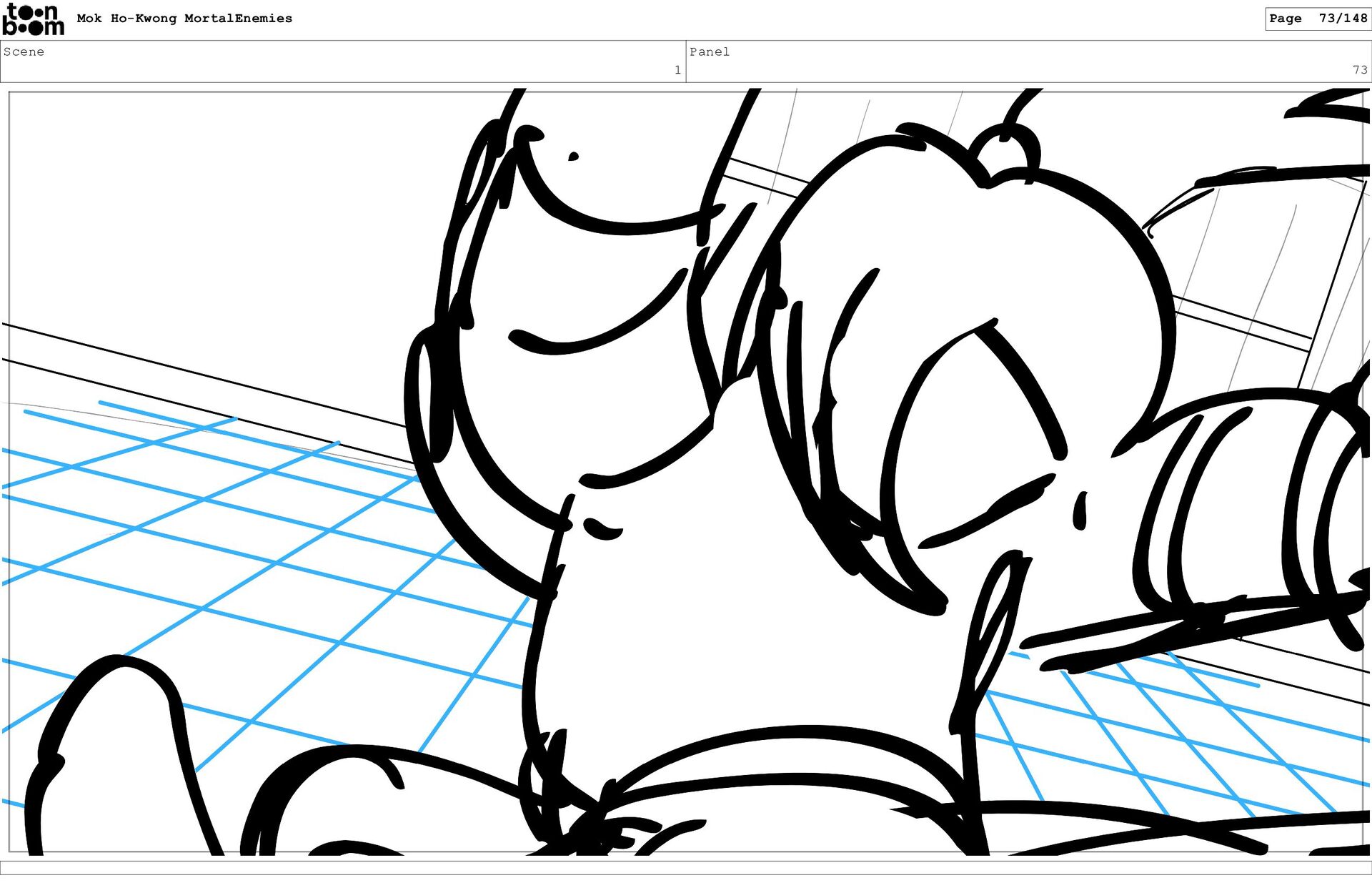
Task: Click the Panel header label
Action: point(709,51)
